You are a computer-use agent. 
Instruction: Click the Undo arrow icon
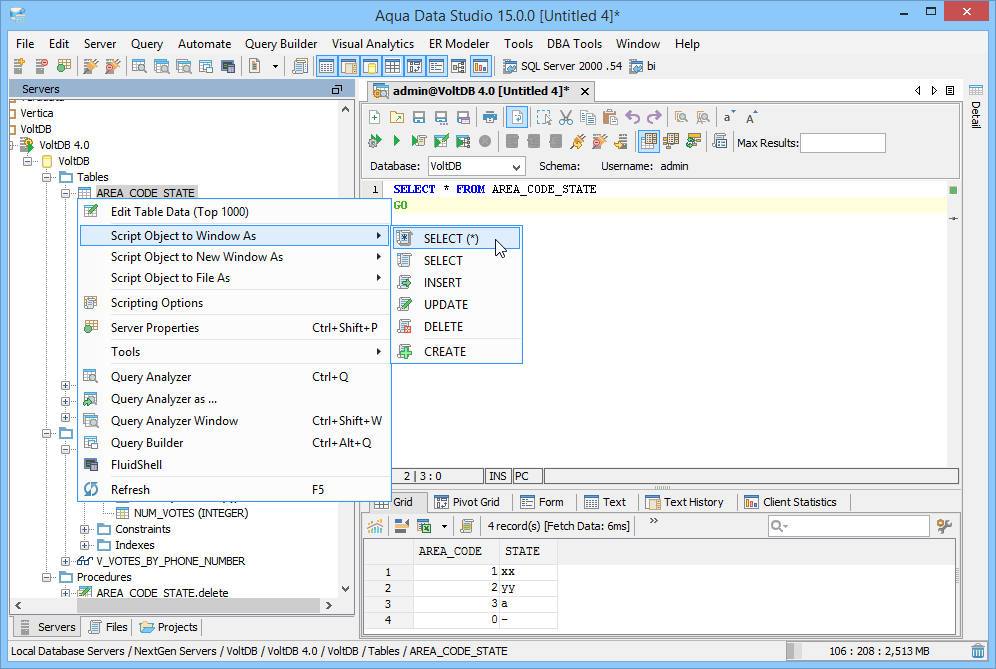(633, 118)
